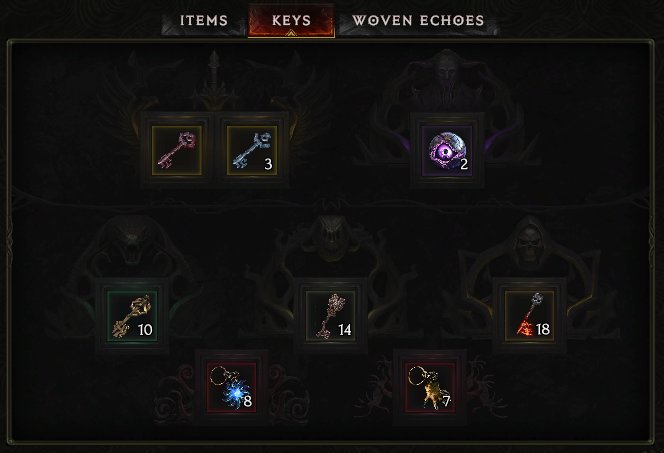Select the glowing blue keyring with 8
This screenshot has width=664, height=453.
pyautogui.click(x=232, y=387)
